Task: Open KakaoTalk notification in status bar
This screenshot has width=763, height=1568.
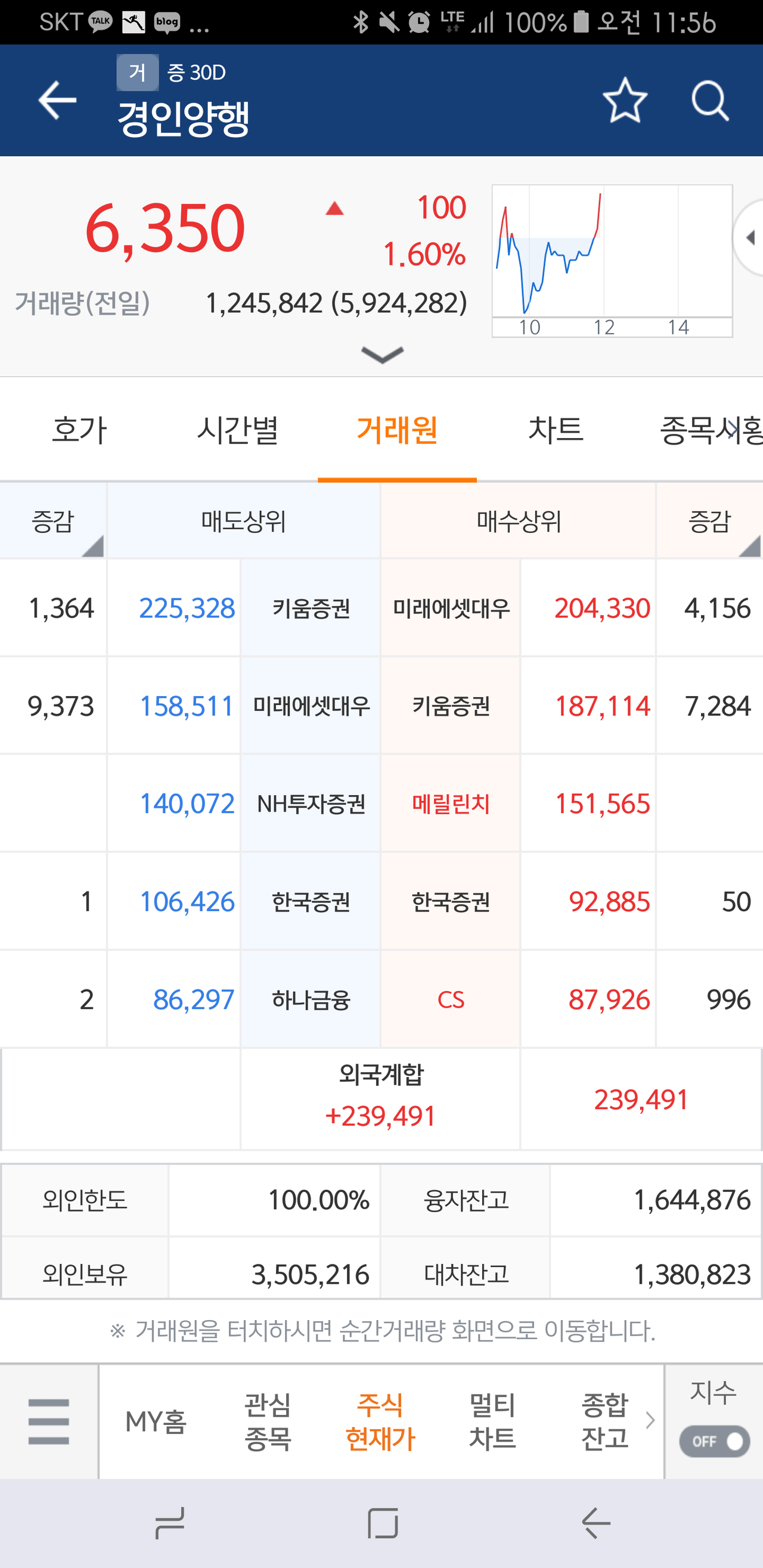Action: [101, 22]
